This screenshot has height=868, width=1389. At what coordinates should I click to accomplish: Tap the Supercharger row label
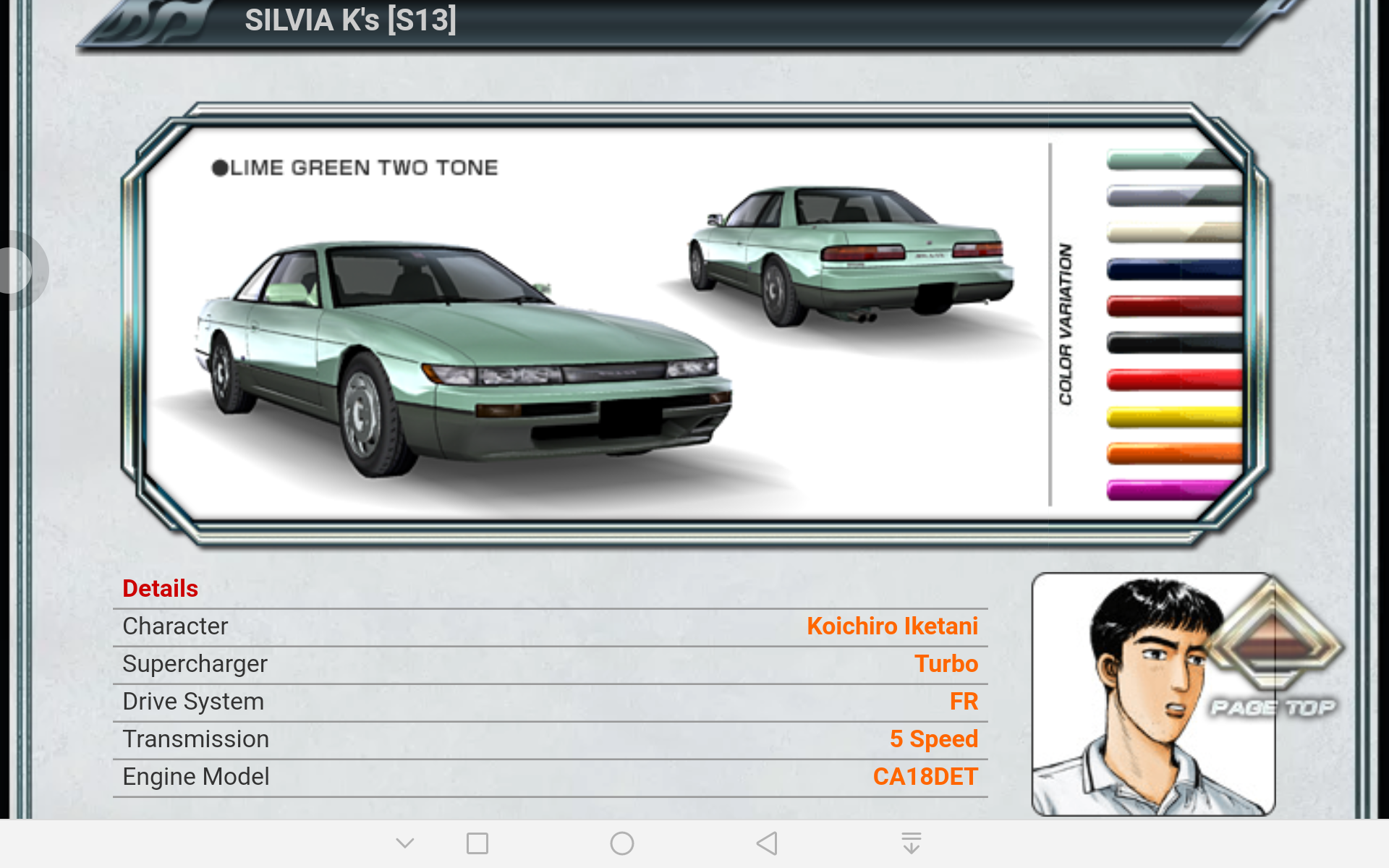point(195,664)
